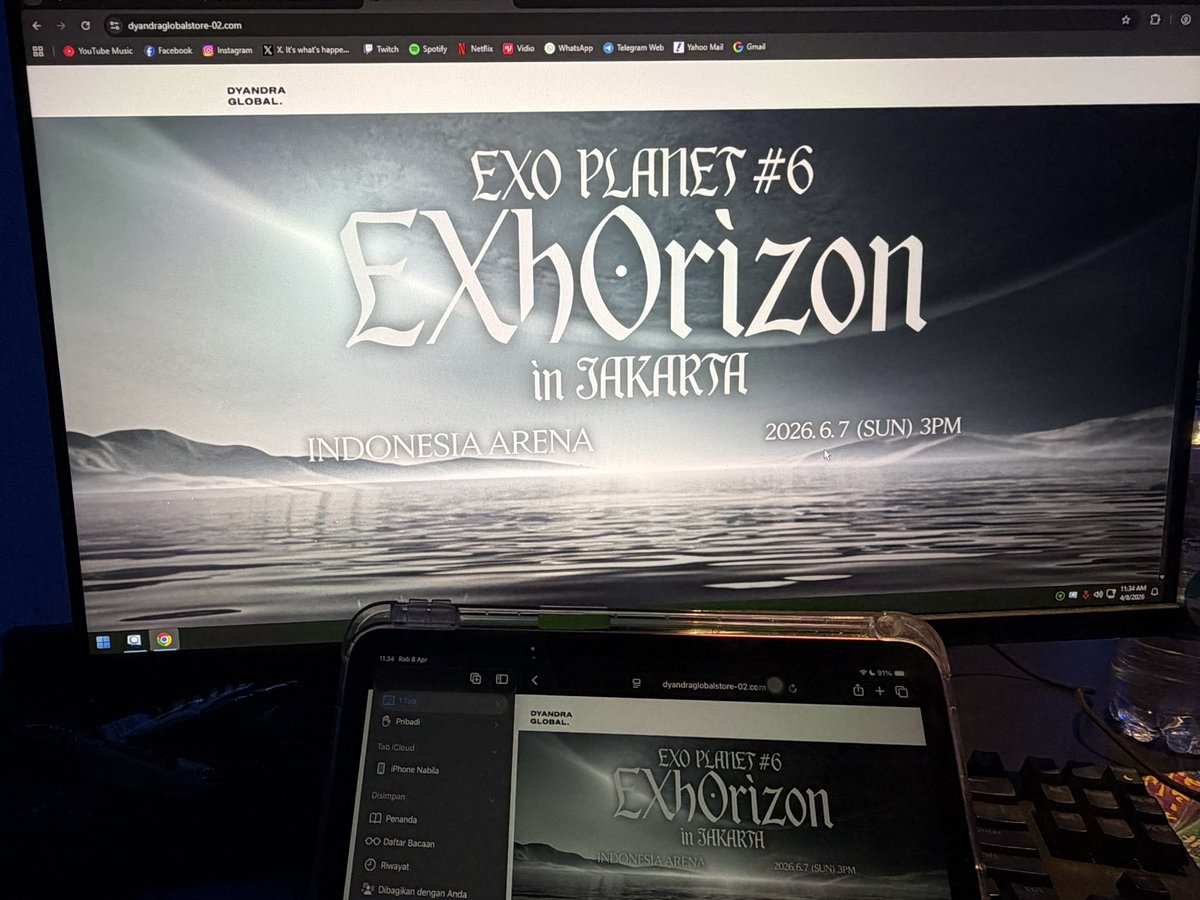Open Dibagikan dengan Anda in the sidebar
The image size is (1200, 900).
click(x=413, y=890)
